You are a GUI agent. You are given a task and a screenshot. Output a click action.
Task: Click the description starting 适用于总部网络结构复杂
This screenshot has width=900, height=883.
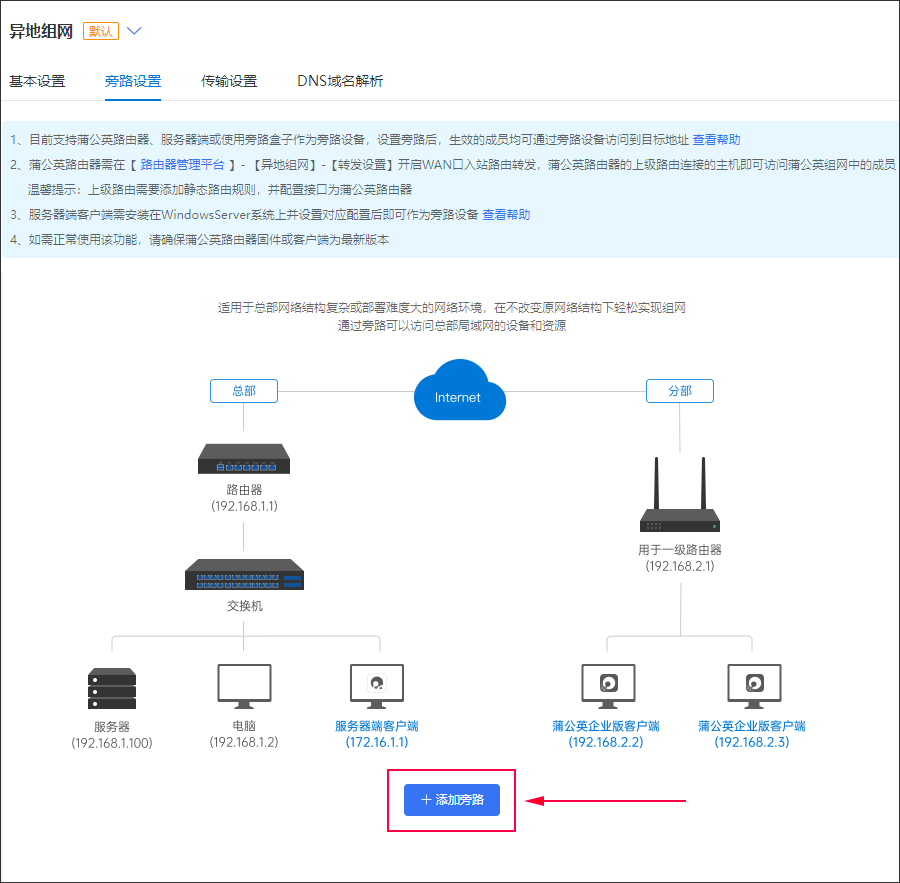point(452,308)
